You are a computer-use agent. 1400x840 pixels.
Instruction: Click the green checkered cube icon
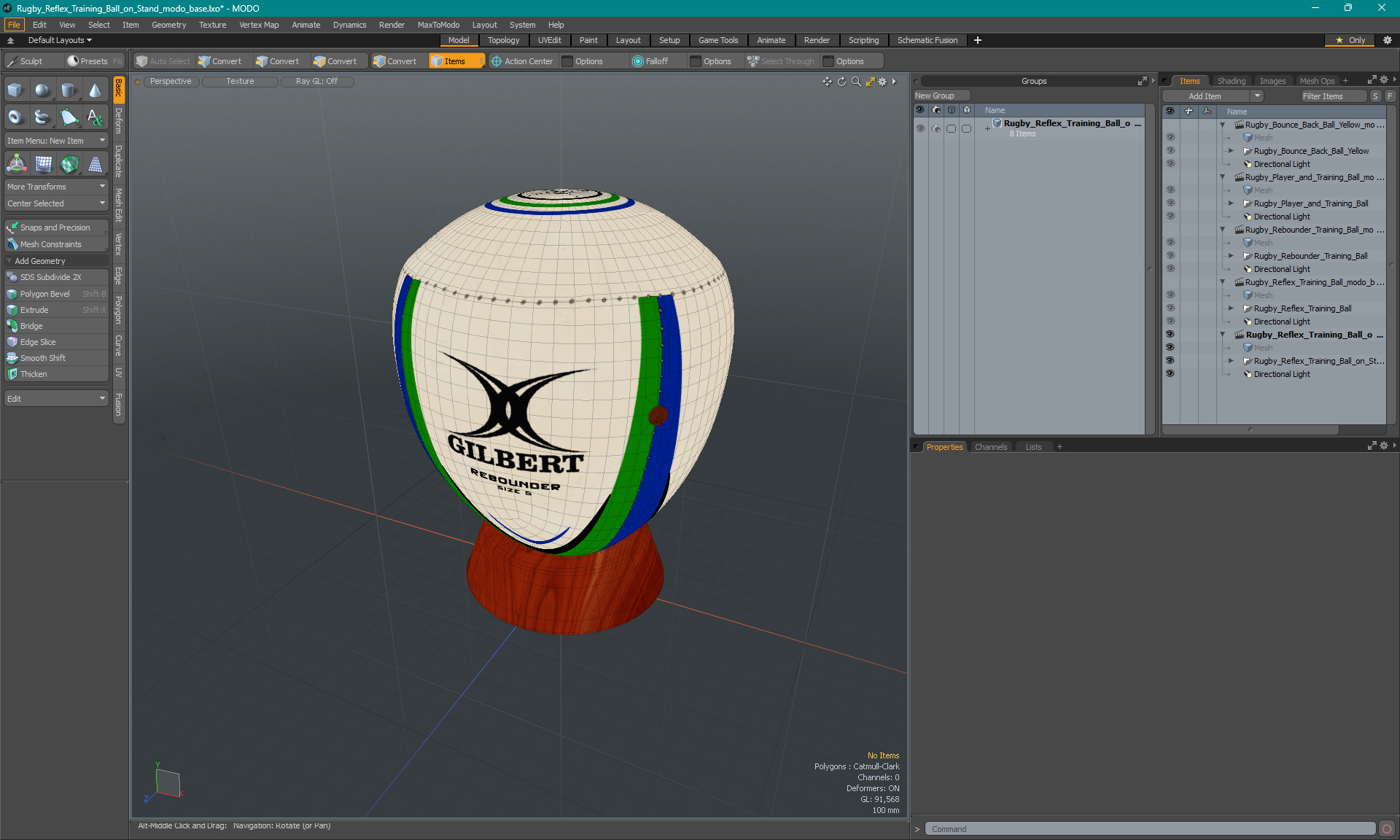(x=69, y=164)
